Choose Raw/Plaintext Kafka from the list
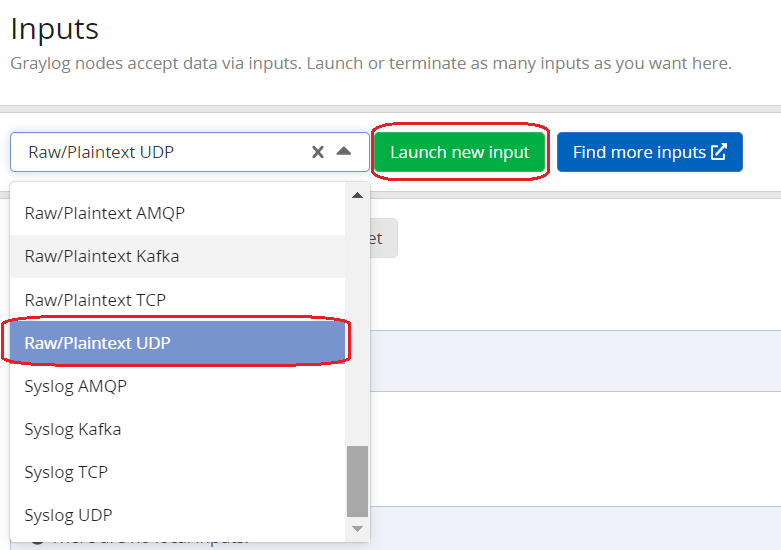The image size is (781, 550). pyautogui.click(x=177, y=256)
